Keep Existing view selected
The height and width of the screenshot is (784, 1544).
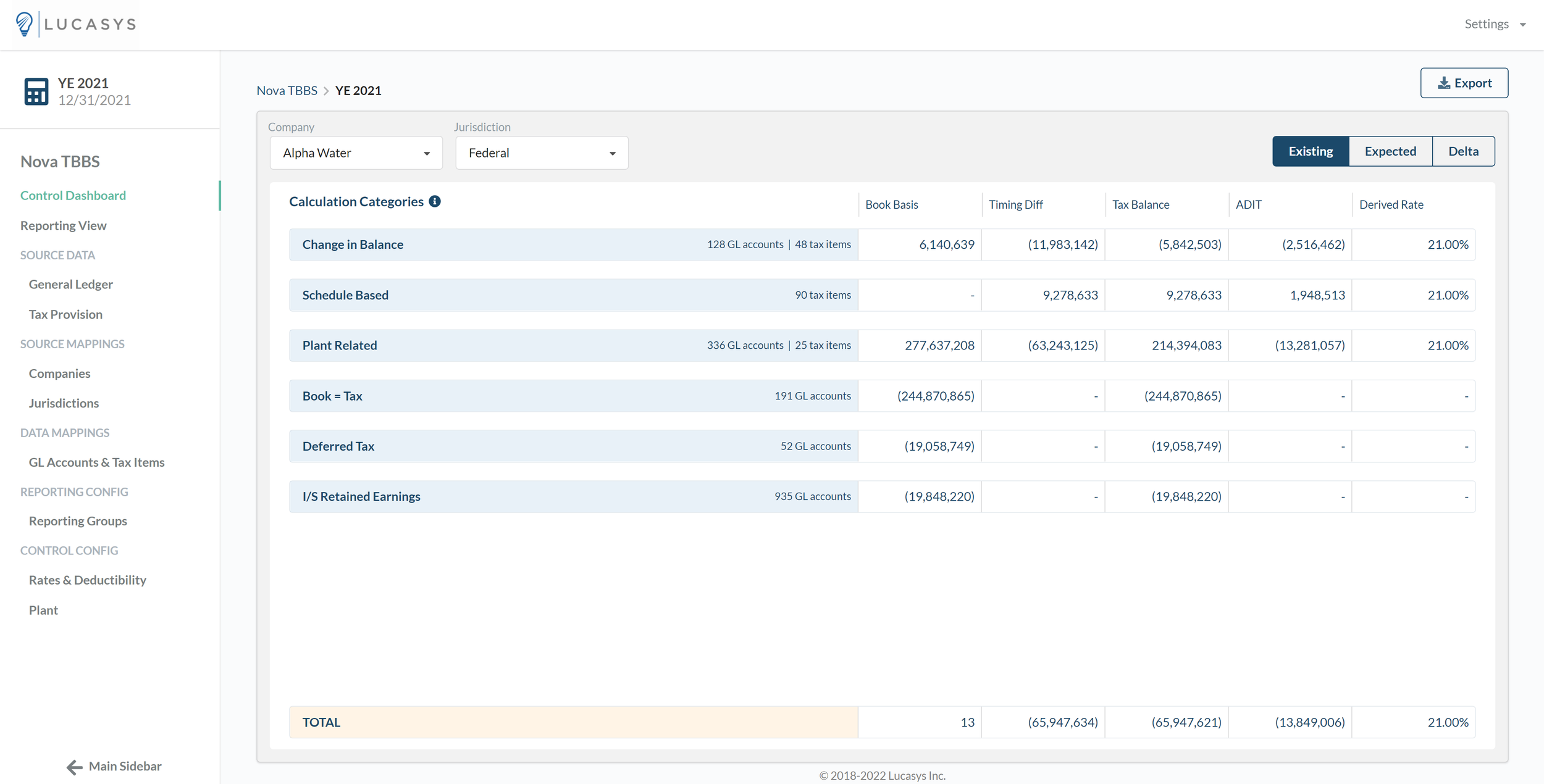point(1310,151)
